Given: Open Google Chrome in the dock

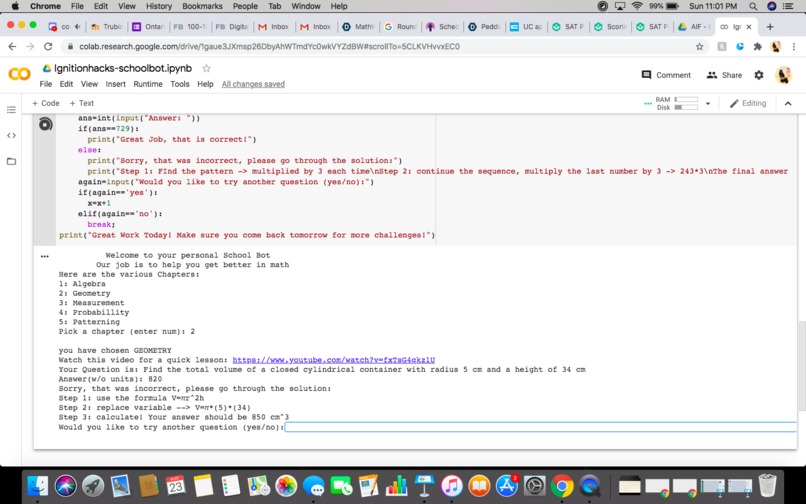Looking at the screenshot, I should click(562, 485).
